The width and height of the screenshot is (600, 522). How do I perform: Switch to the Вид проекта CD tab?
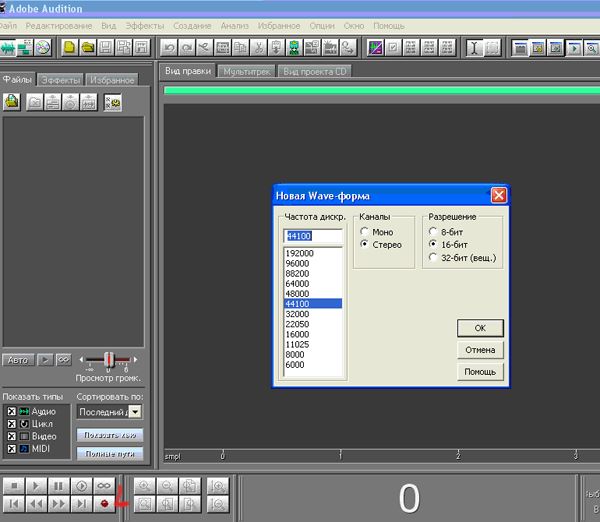(315, 72)
